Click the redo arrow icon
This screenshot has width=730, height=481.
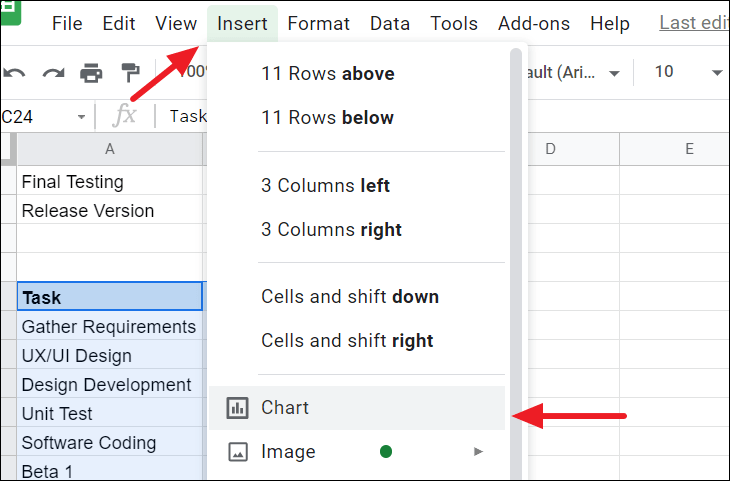pyautogui.click(x=53, y=73)
